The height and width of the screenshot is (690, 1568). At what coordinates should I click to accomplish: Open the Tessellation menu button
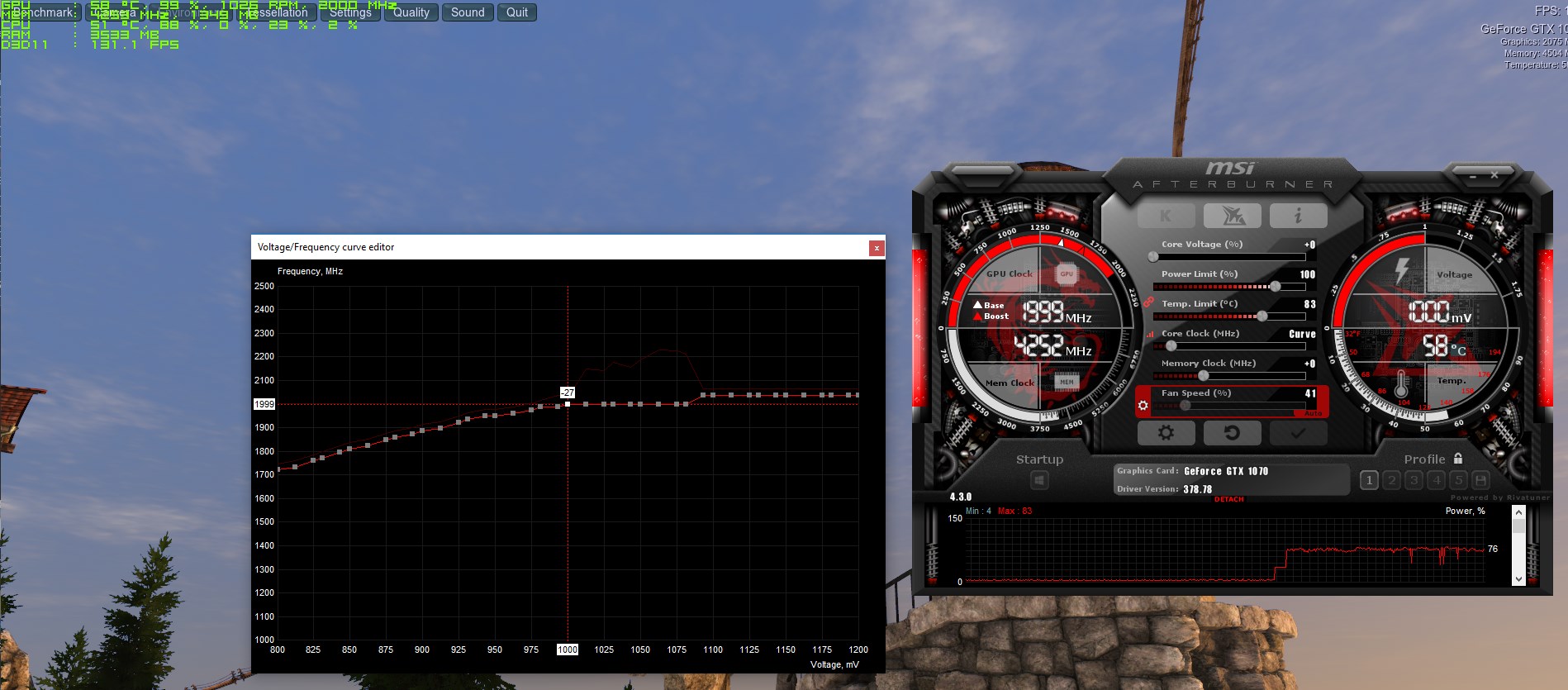click(278, 12)
